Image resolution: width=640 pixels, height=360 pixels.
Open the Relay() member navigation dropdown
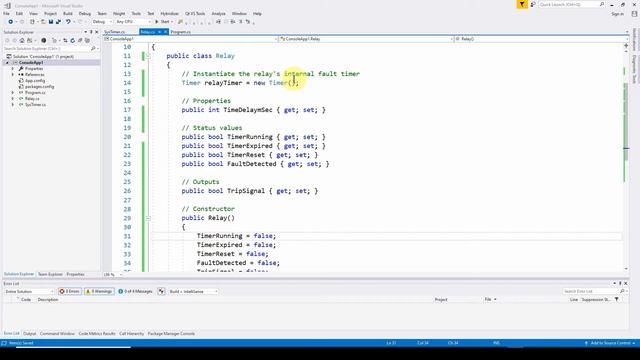(x=540, y=39)
